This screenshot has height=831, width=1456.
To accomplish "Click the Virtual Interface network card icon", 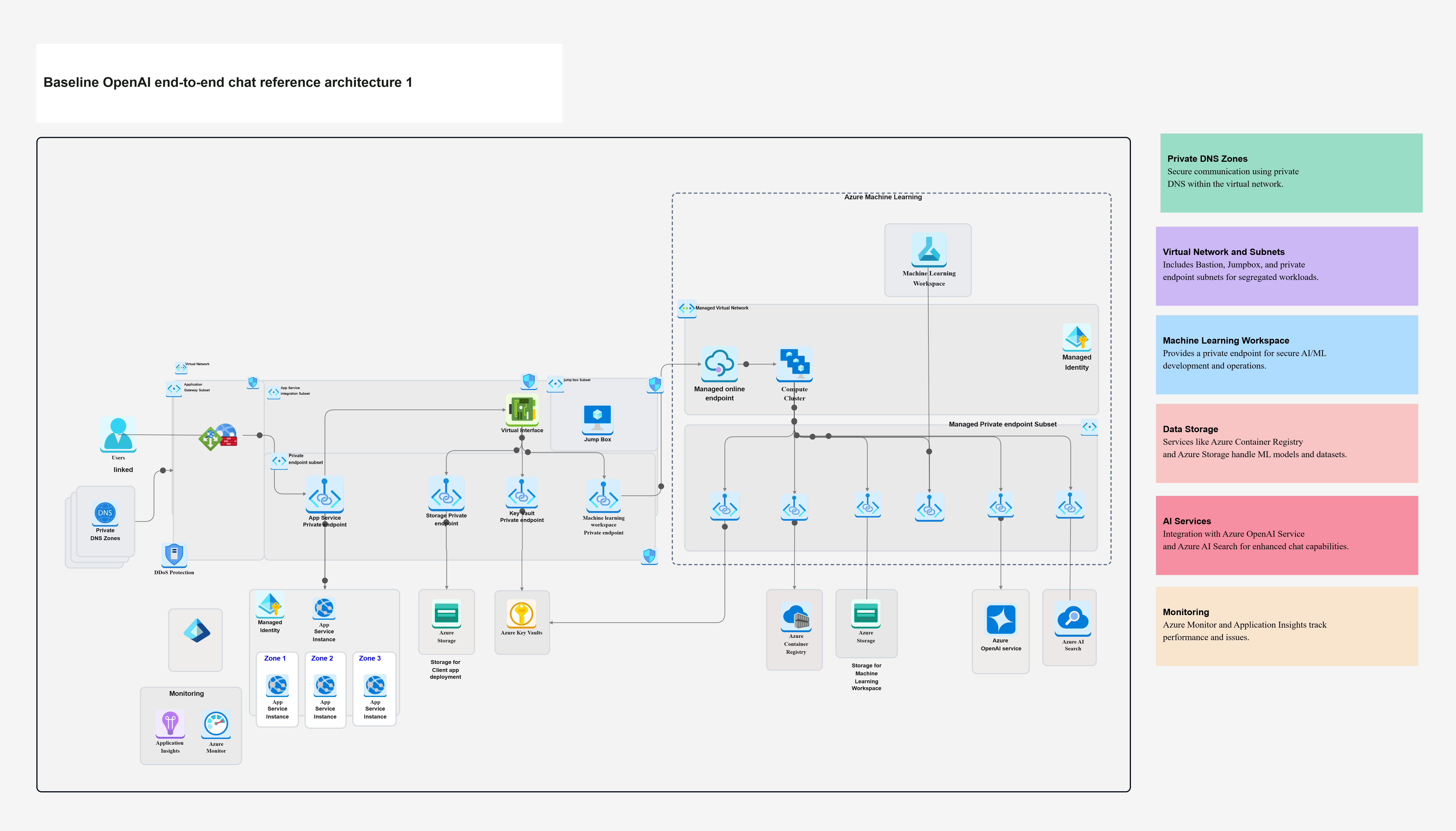I will (522, 409).
